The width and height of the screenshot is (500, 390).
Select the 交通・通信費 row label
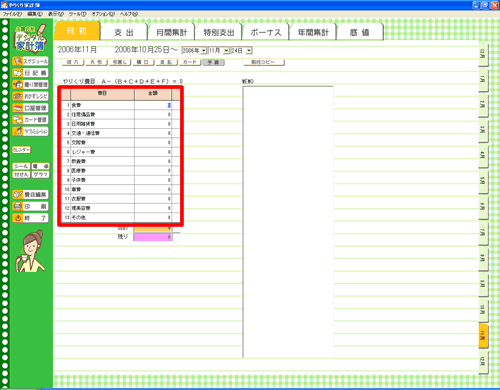pyautogui.click(x=86, y=133)
